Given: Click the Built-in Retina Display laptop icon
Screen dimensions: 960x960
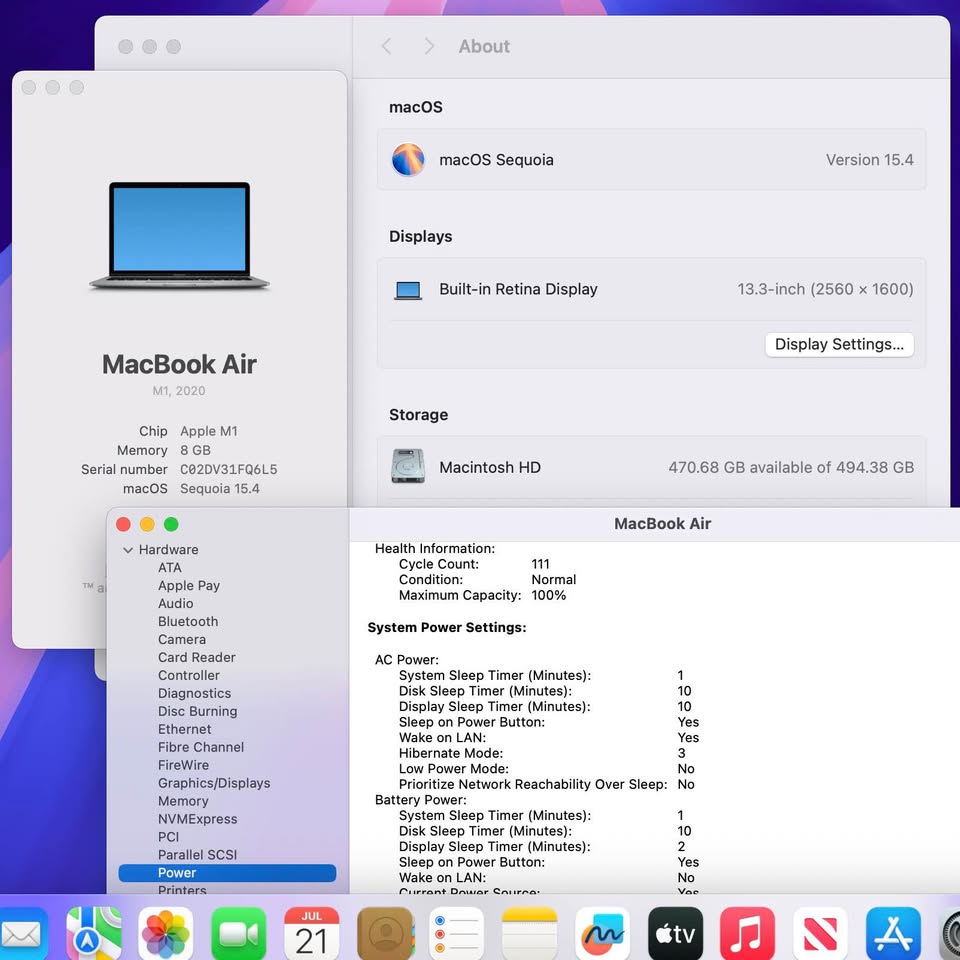Looking at the screenshot, I should 408,290.
